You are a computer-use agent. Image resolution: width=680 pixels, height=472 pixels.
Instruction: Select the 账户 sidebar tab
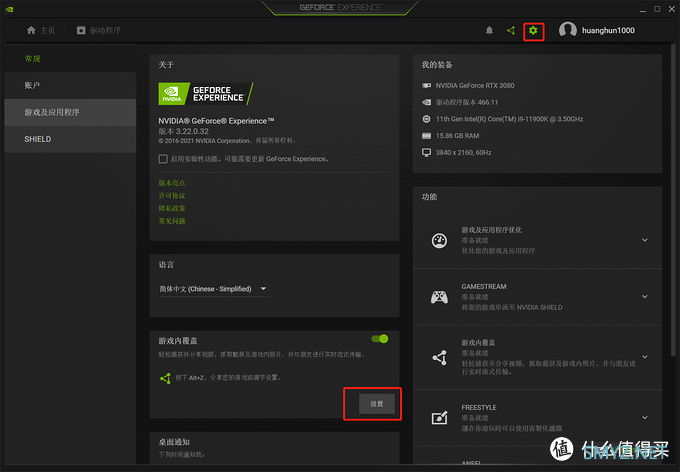70,85
